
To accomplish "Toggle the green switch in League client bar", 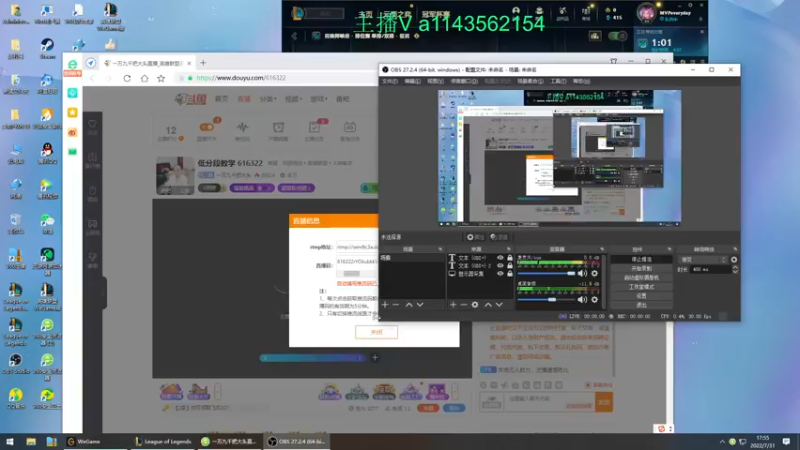I will 617,36.
